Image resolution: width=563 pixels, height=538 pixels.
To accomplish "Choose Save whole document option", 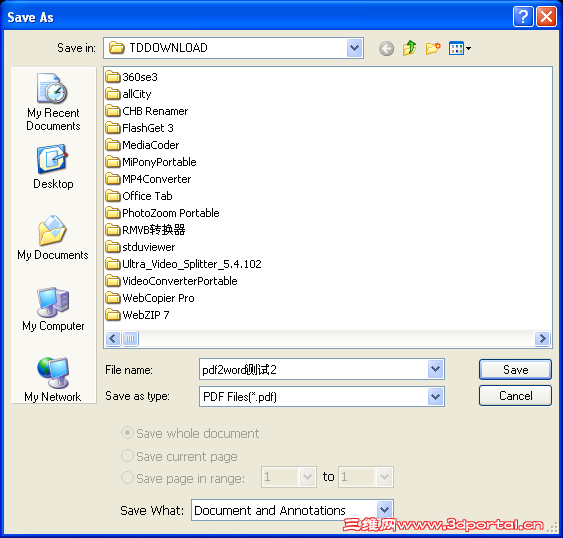I will (190, 433).
